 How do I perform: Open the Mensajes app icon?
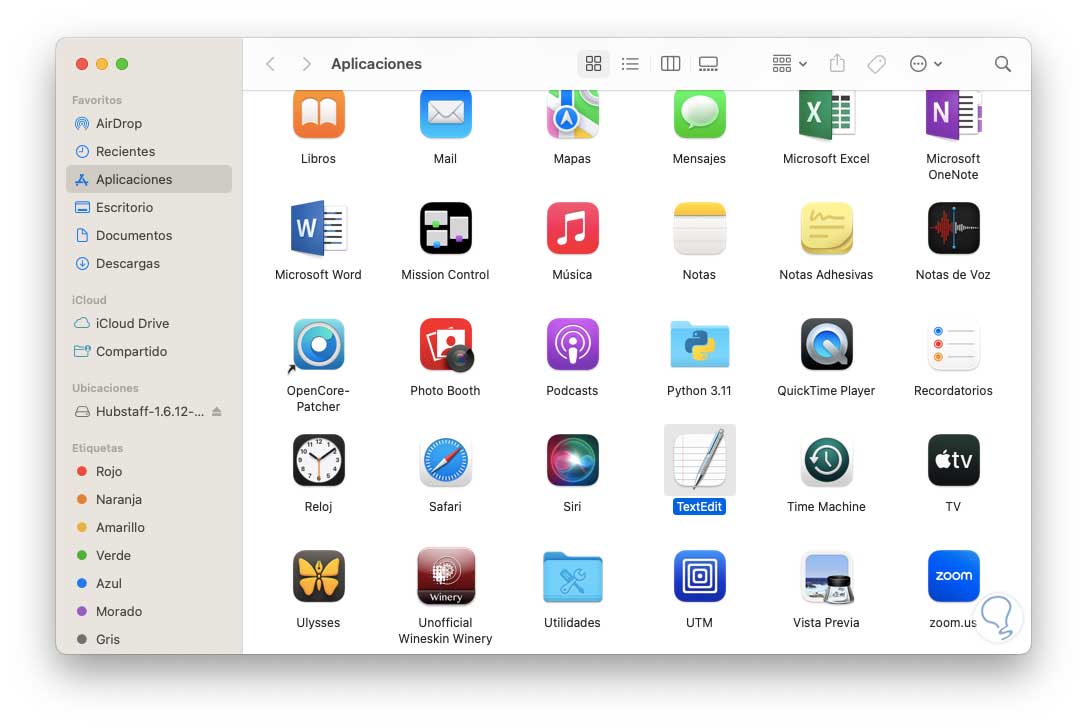point(699,114)
